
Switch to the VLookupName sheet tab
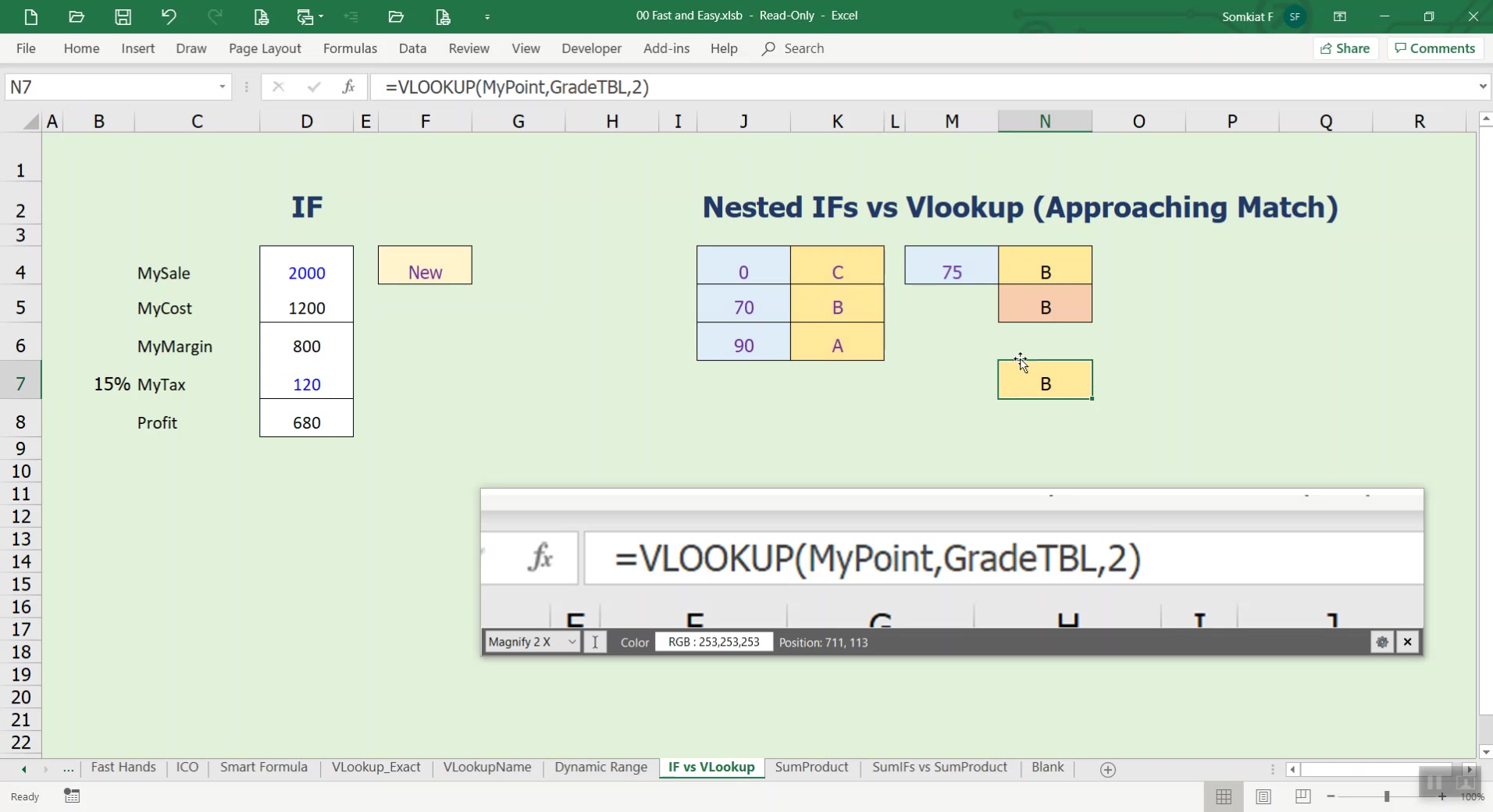[x=487, y=767]
